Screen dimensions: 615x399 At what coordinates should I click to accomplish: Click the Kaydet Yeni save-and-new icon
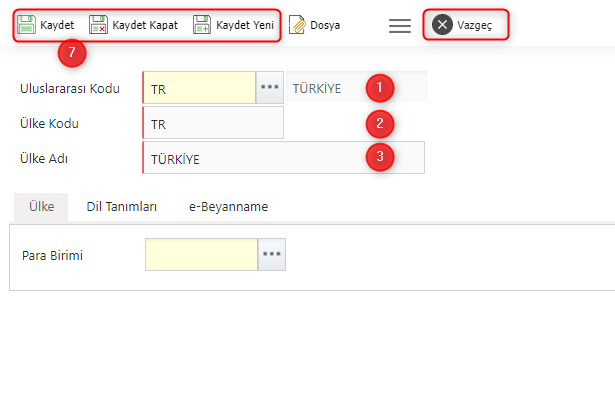tap(202, 25)
